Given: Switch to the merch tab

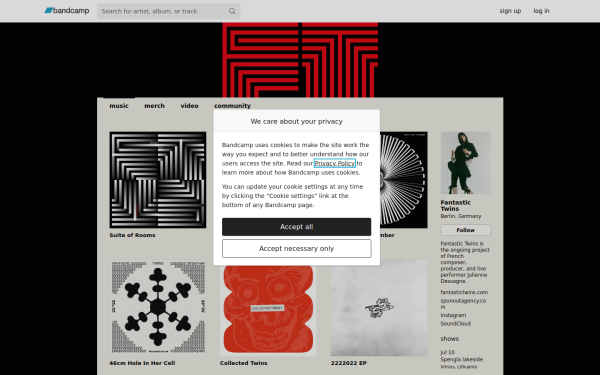Looking at the screenshot, I should [154, 106].
